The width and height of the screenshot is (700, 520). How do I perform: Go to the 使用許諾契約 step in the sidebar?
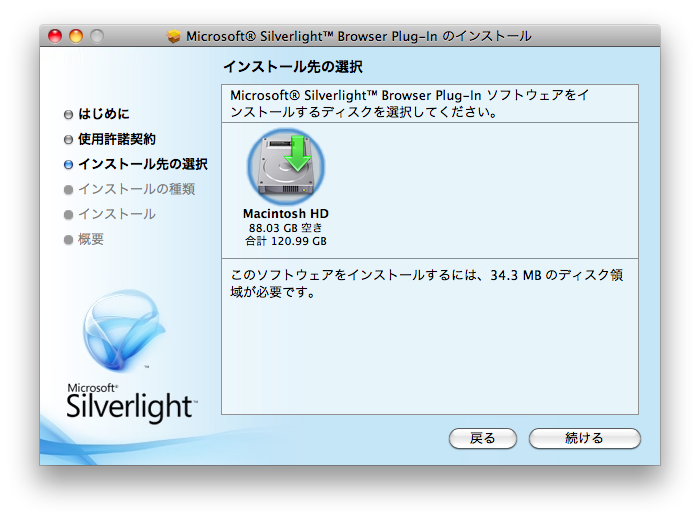(x=117, y=140)
